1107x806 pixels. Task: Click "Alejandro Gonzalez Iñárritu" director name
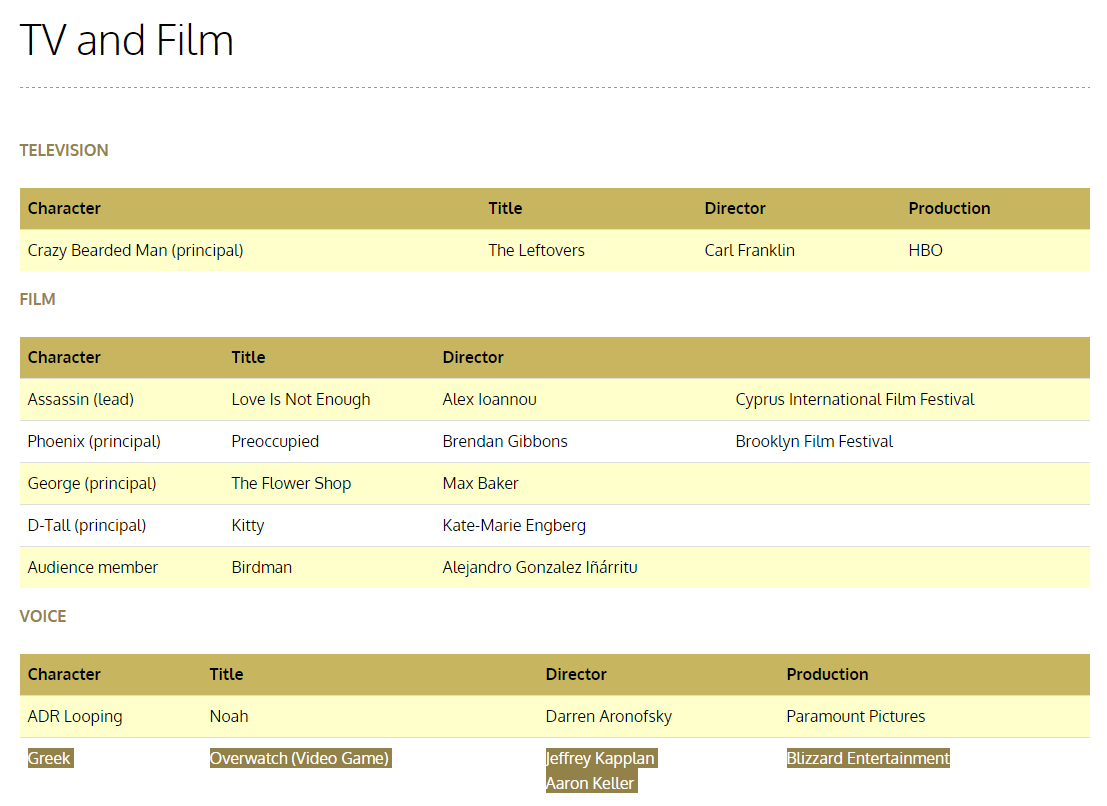[540, 567]
